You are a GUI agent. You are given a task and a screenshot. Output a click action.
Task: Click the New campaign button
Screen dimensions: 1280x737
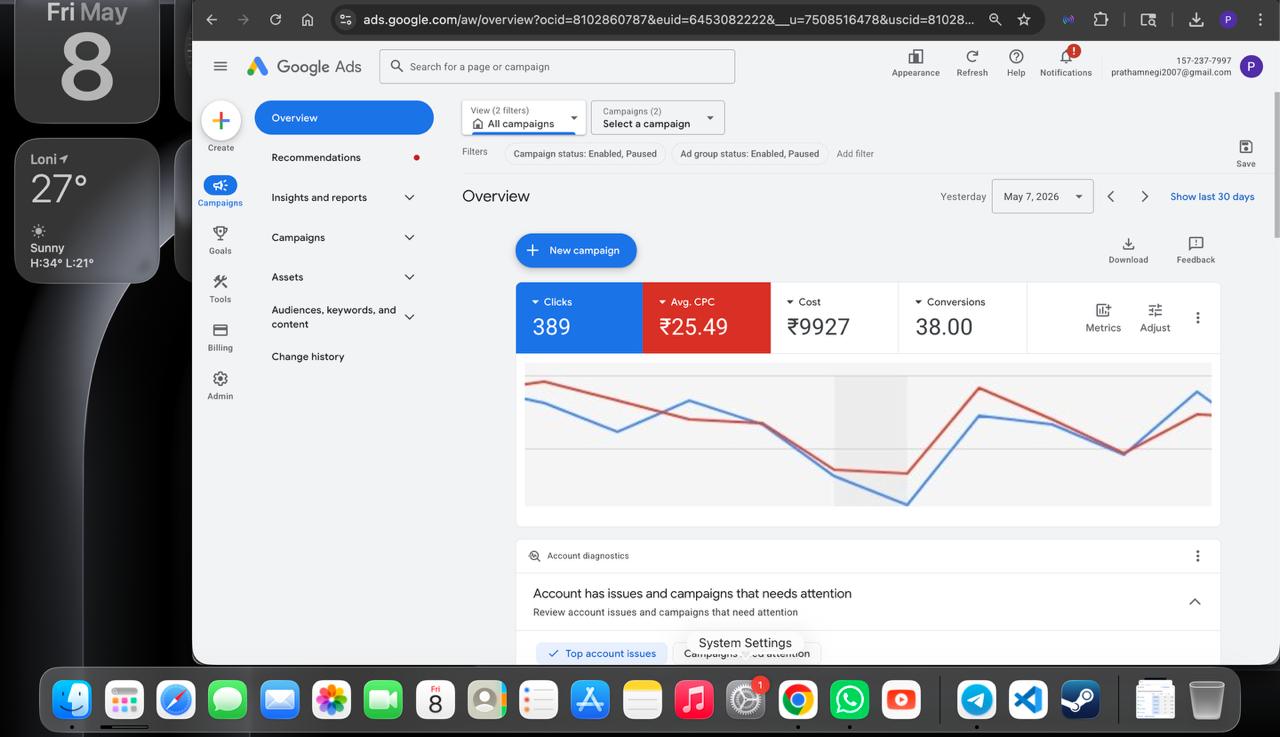pos(576,251)
